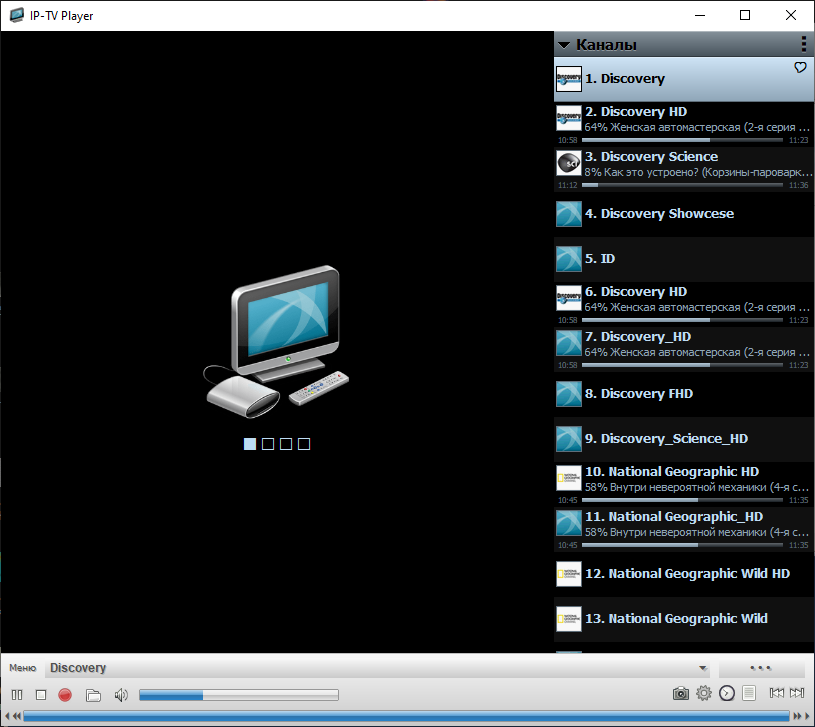This screenshot has height=727, width=815.
Task: Maximize the IP-TV Player window
Action: (745, 15)
